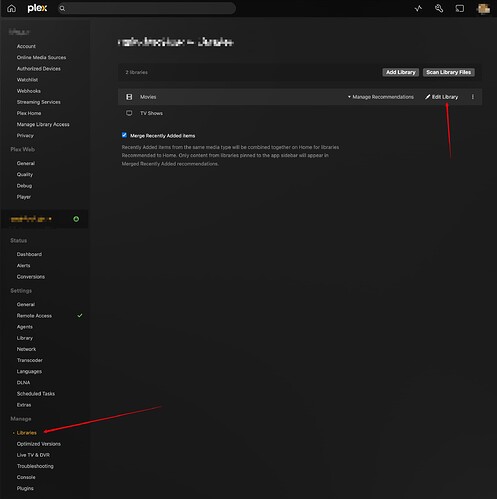497x499 pixels.
Task: Open Optimized Versions under Manage
Action: (x=39, y=444)
